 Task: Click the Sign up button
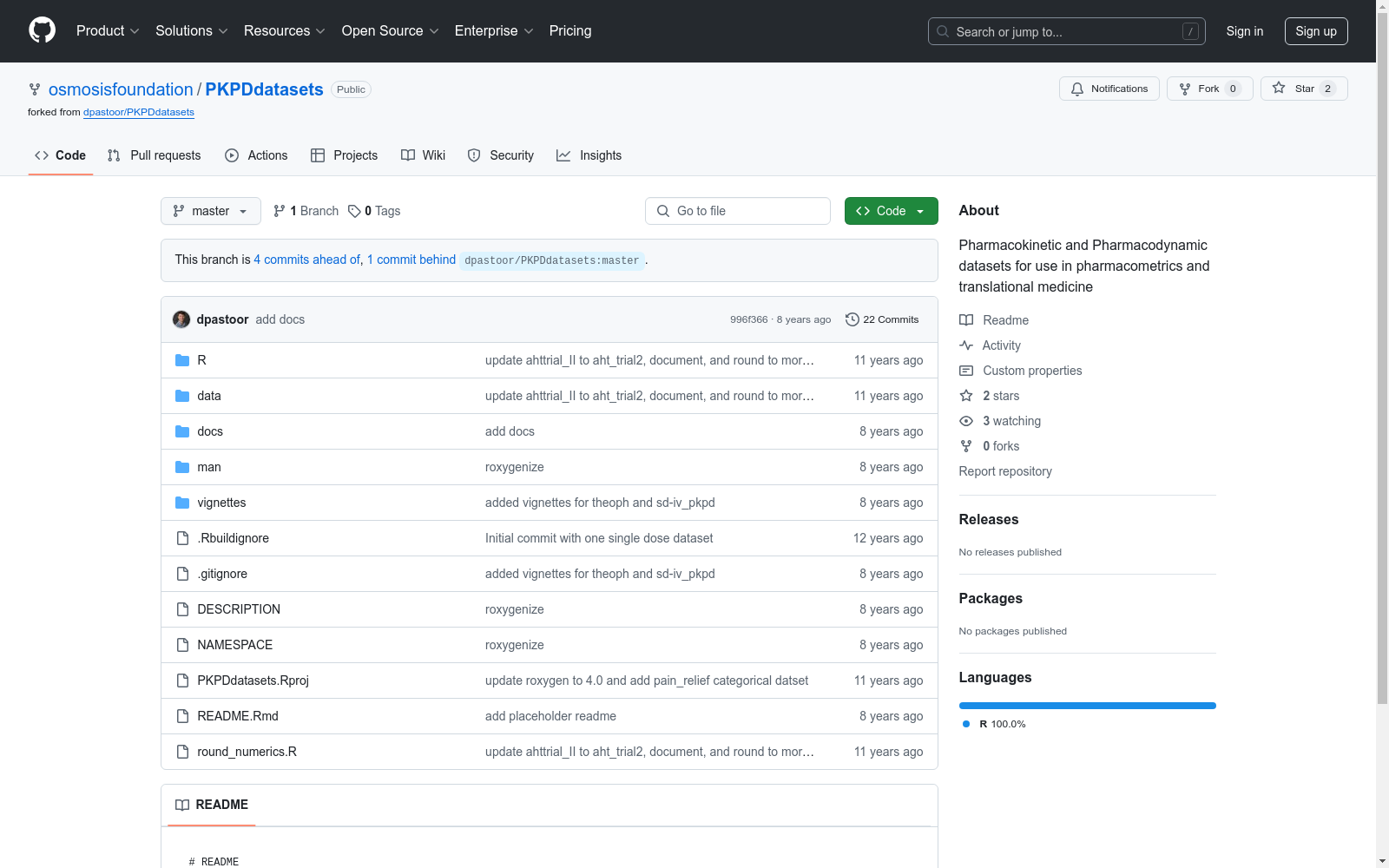tap(1316, 31)
